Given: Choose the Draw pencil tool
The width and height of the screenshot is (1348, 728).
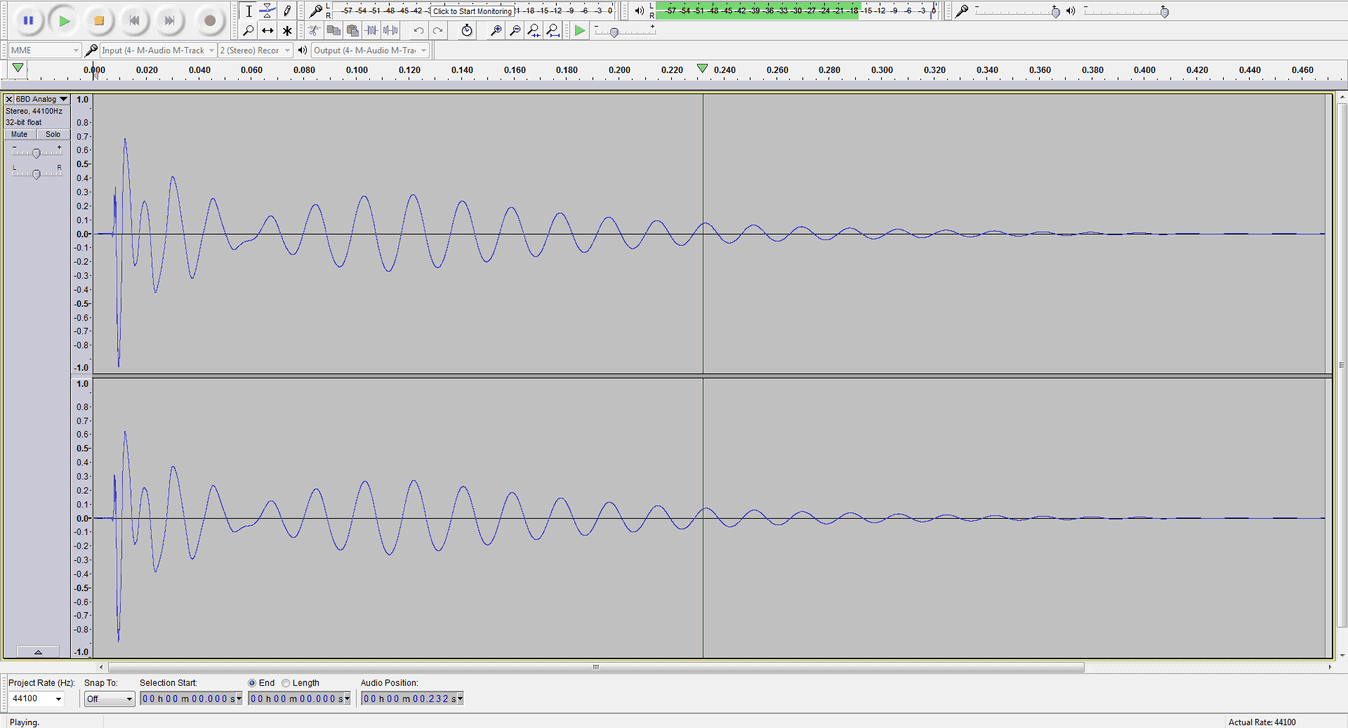Looking at the screenshot, I should coord(287,11).
